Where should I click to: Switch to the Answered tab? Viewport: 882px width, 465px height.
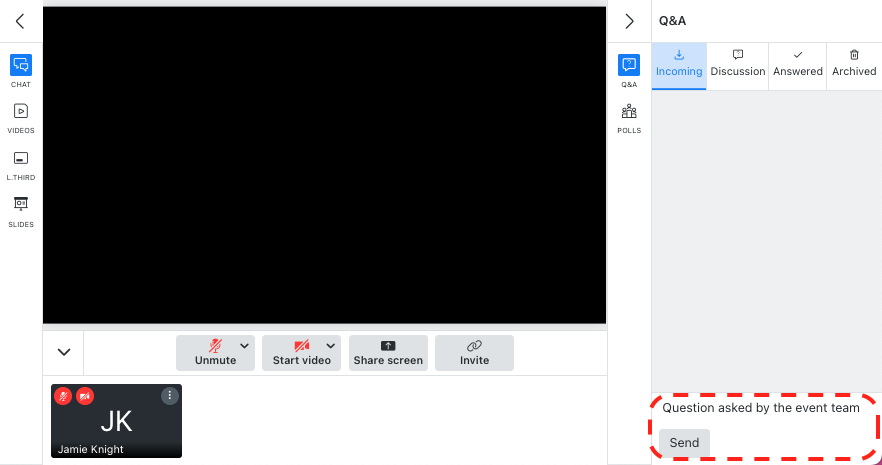798,66
